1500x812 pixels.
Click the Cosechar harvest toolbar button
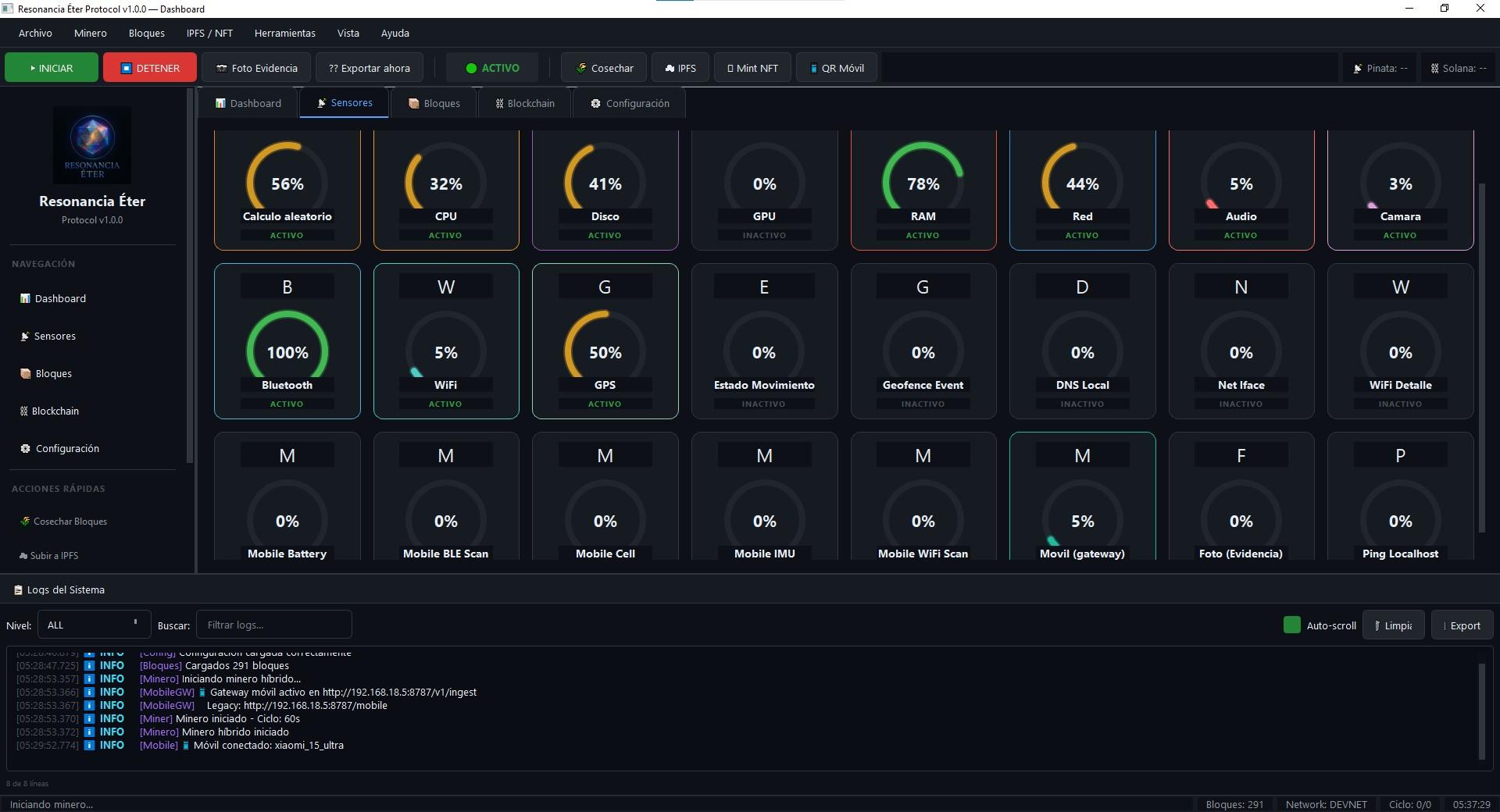[x=603, y=68]
